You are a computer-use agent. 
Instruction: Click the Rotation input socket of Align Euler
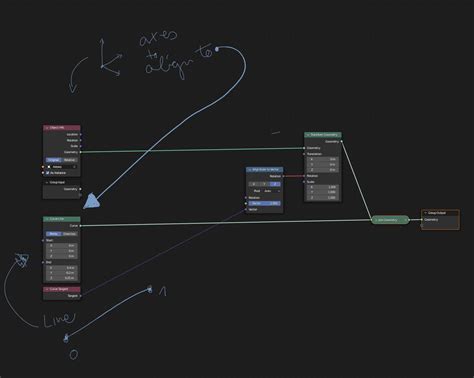tap(246, 198)
